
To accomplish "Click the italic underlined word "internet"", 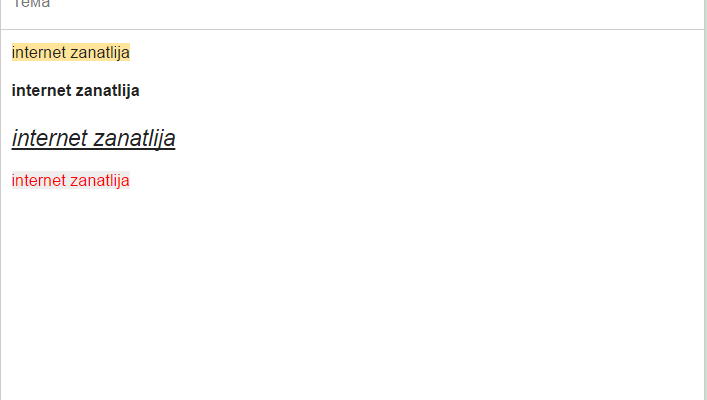I will click(x=49, y=138).
